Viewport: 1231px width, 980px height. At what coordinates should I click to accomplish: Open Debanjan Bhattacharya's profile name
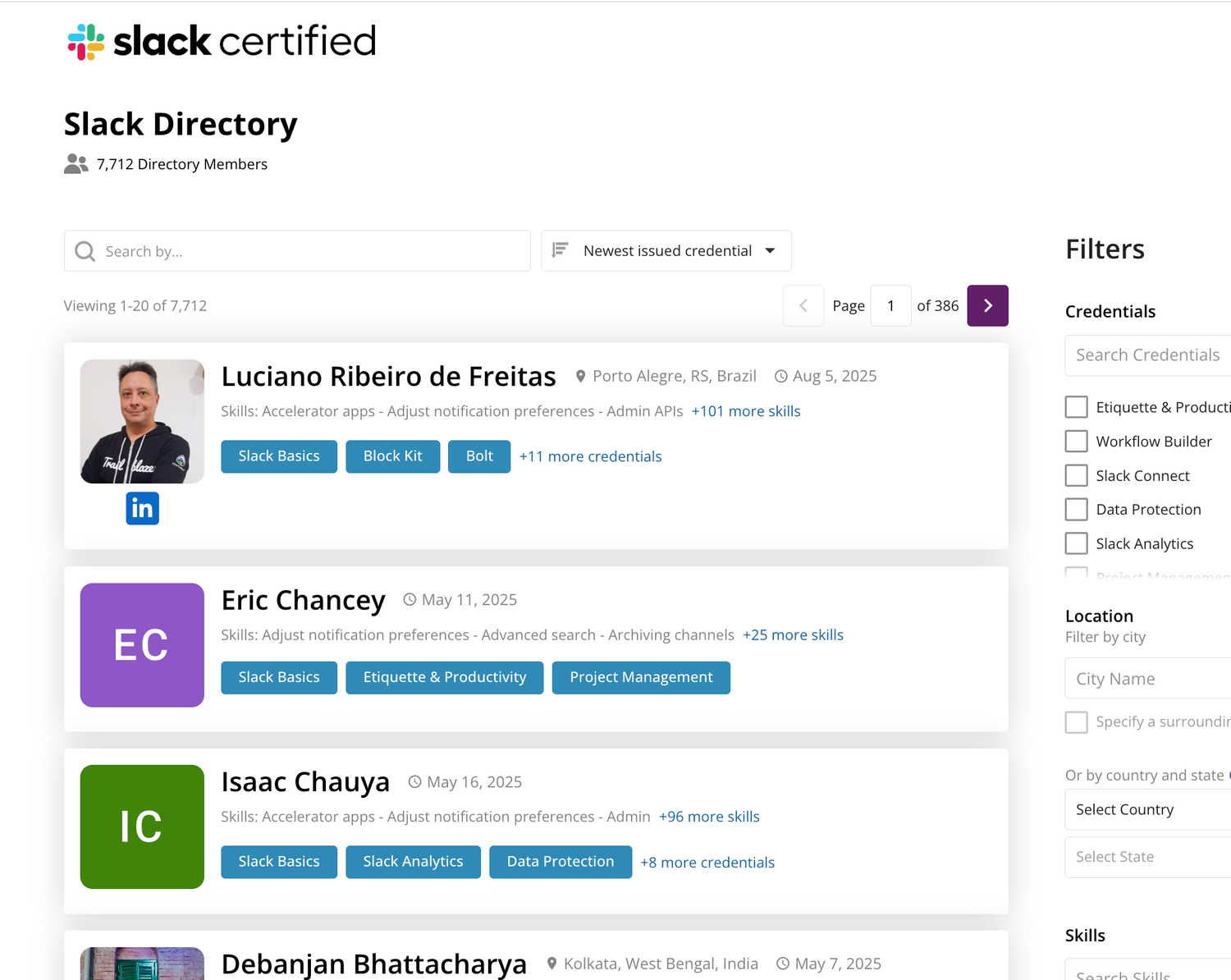click(374, 964)
